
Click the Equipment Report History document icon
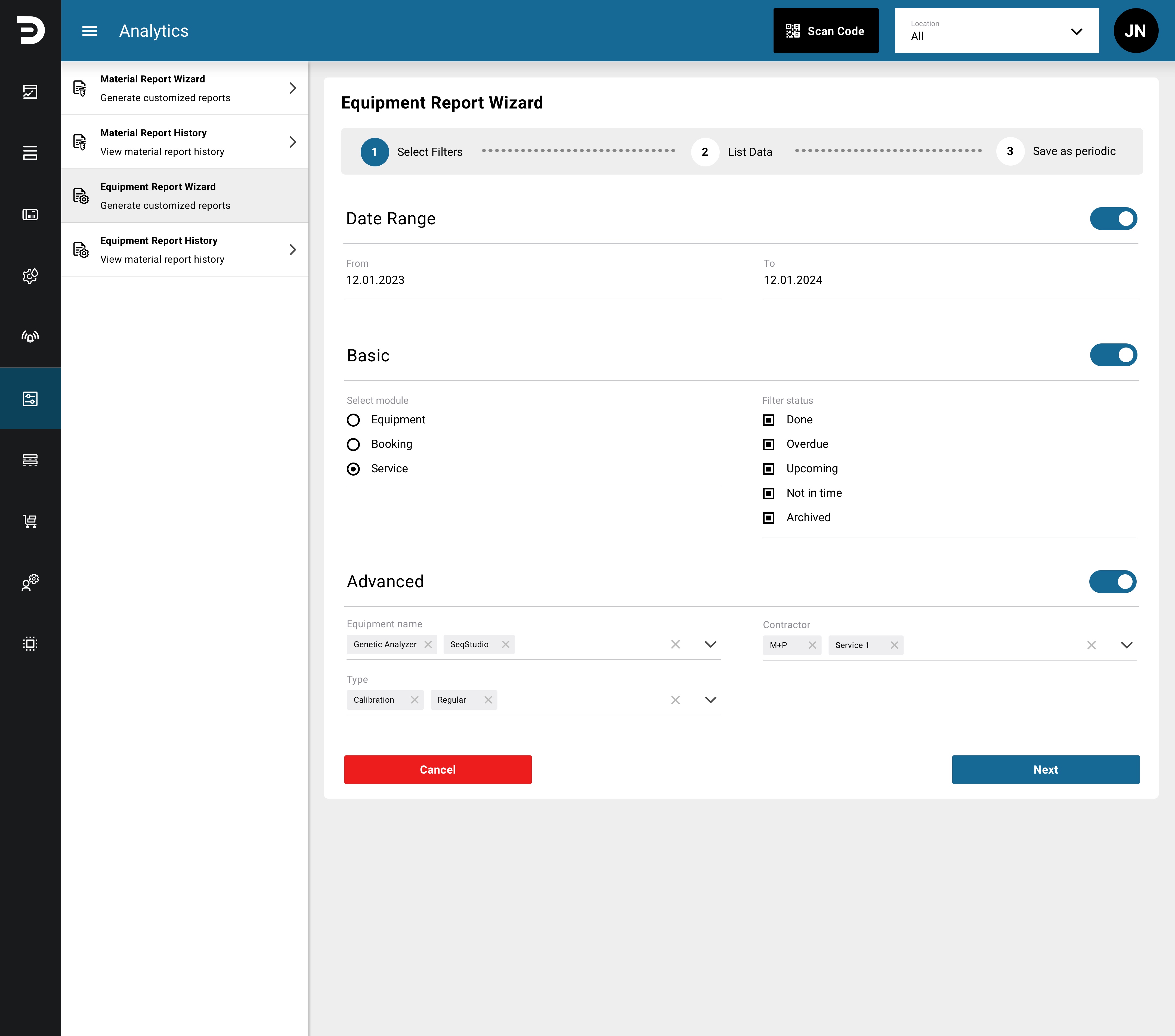point(81,249)
